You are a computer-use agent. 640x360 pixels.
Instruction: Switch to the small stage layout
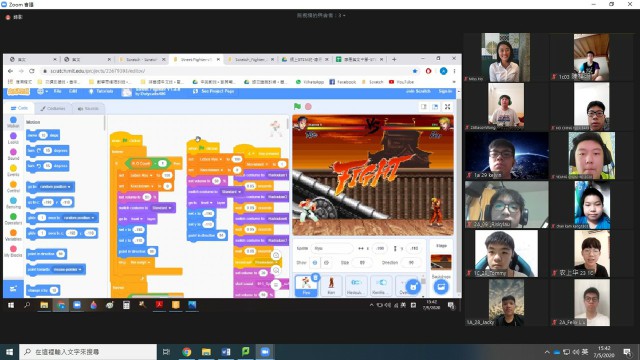[x=424, y=107]
